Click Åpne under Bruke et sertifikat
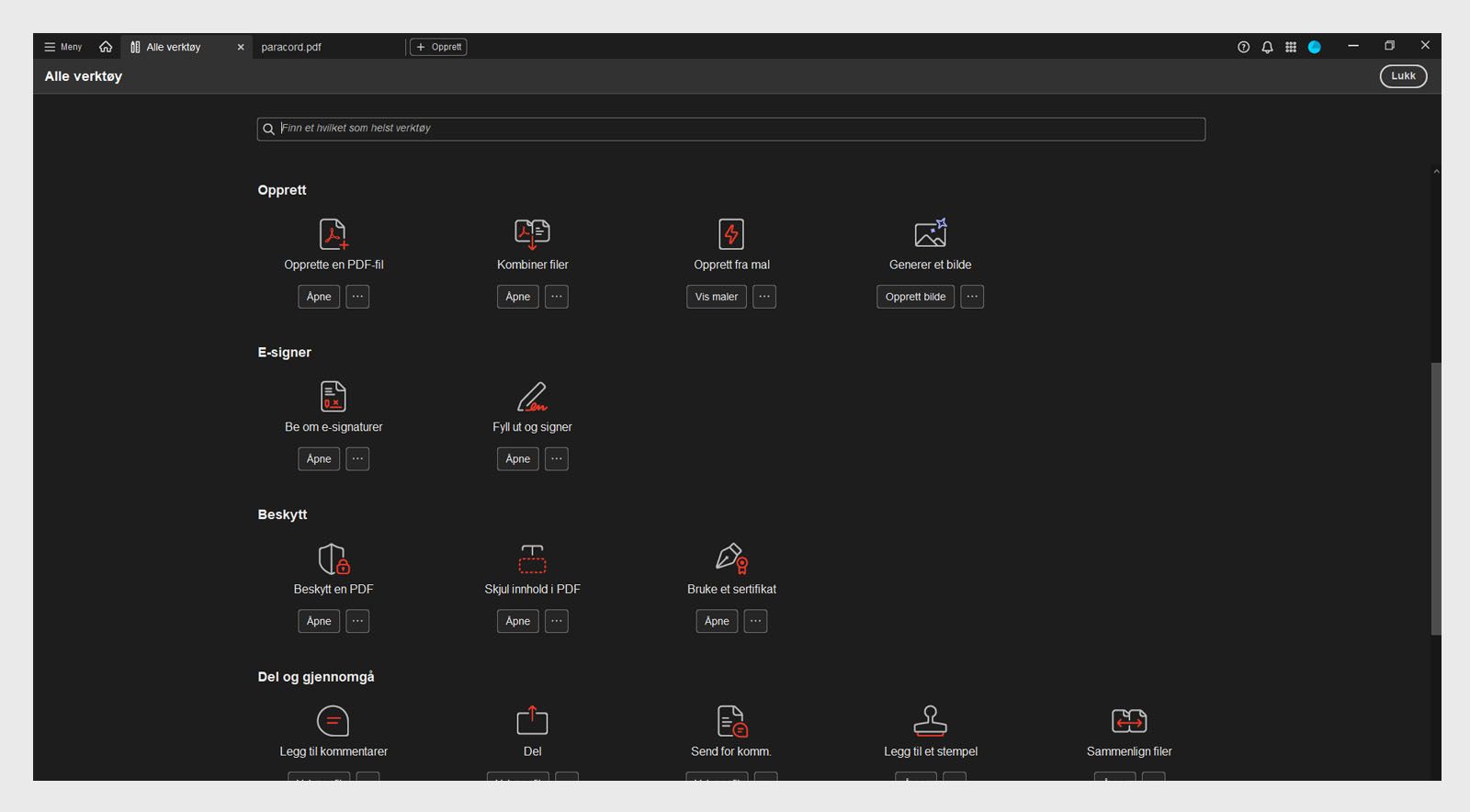Screen dimensions: 1470x812 point(717,622)
